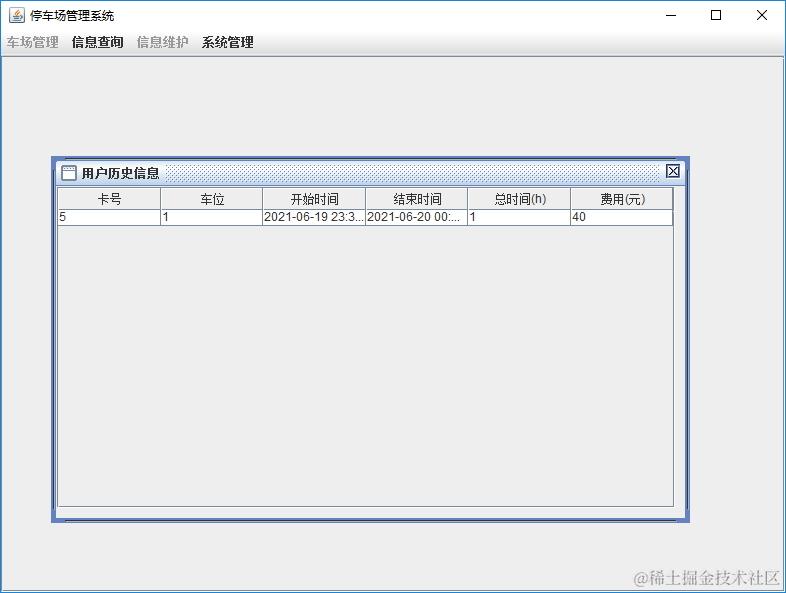Click the Java app icon in title bar

(x=17, y=16)
